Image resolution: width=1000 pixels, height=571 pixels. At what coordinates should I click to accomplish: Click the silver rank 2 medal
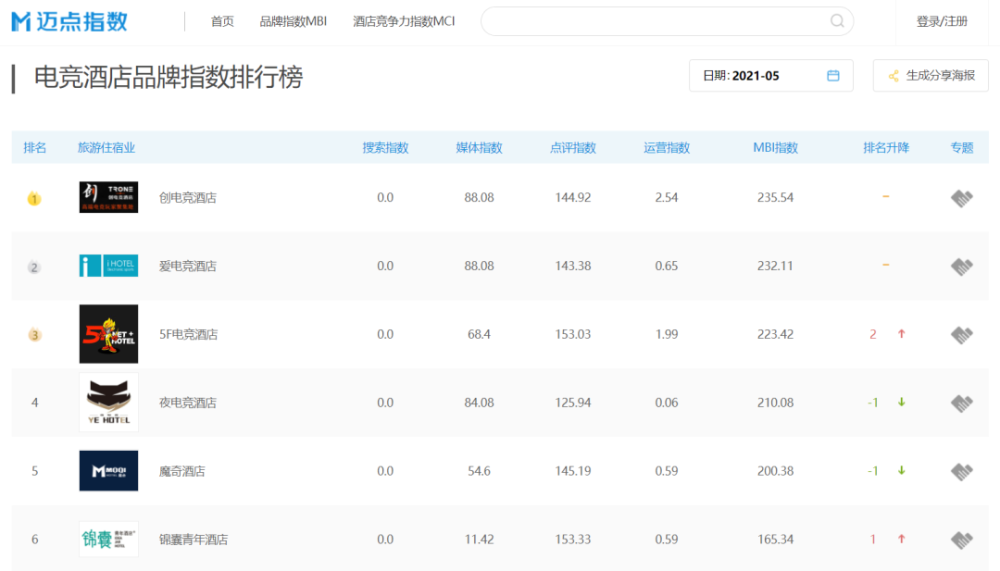[34, 267]
